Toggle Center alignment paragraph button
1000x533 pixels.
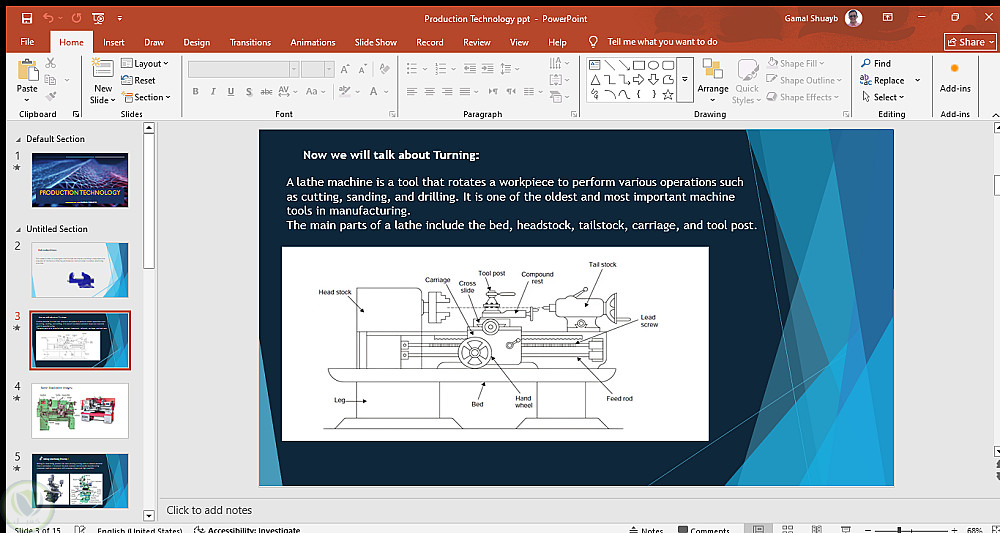(x=429, y=92)
